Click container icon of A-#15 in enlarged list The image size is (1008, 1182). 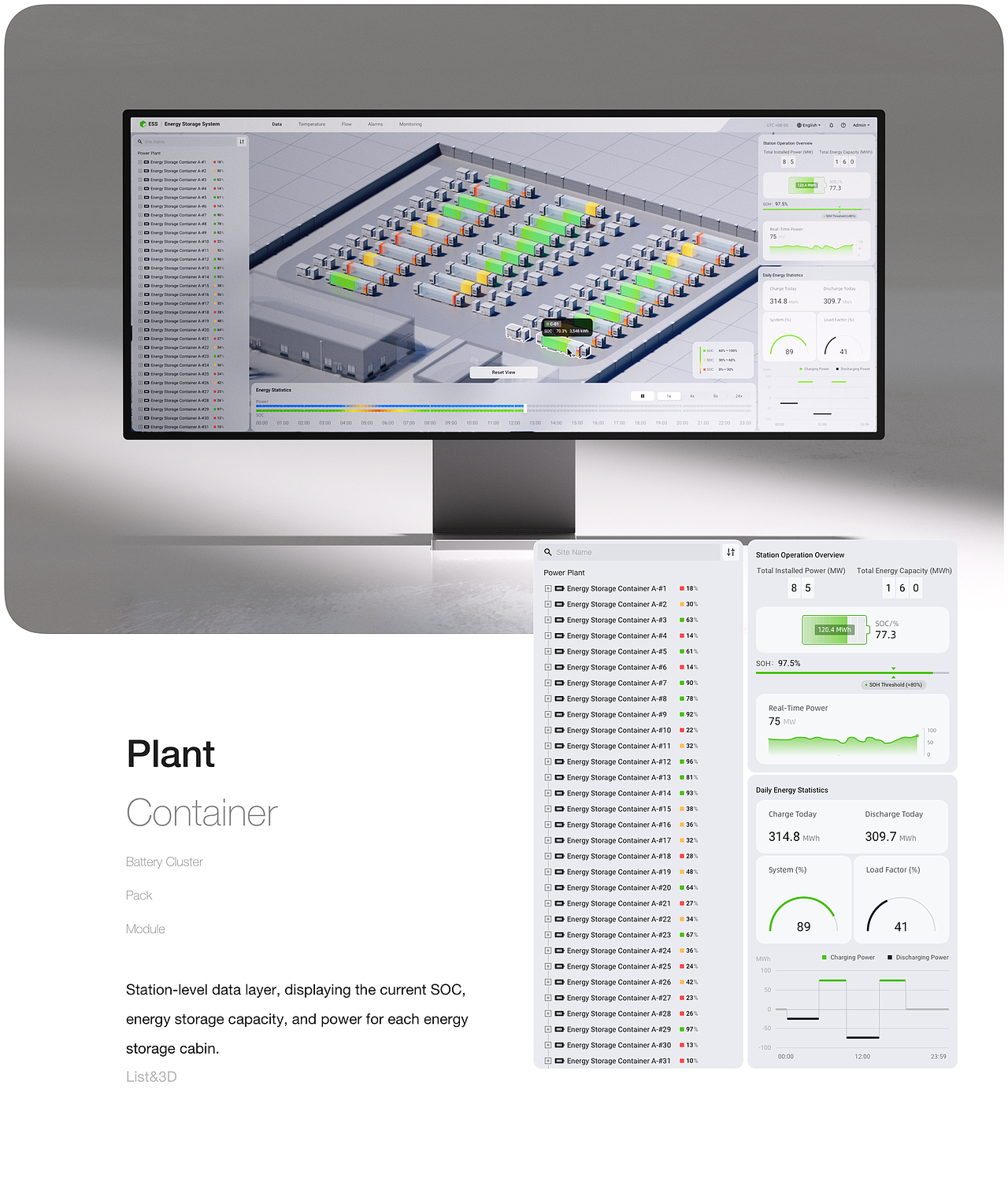coord(559,809)
